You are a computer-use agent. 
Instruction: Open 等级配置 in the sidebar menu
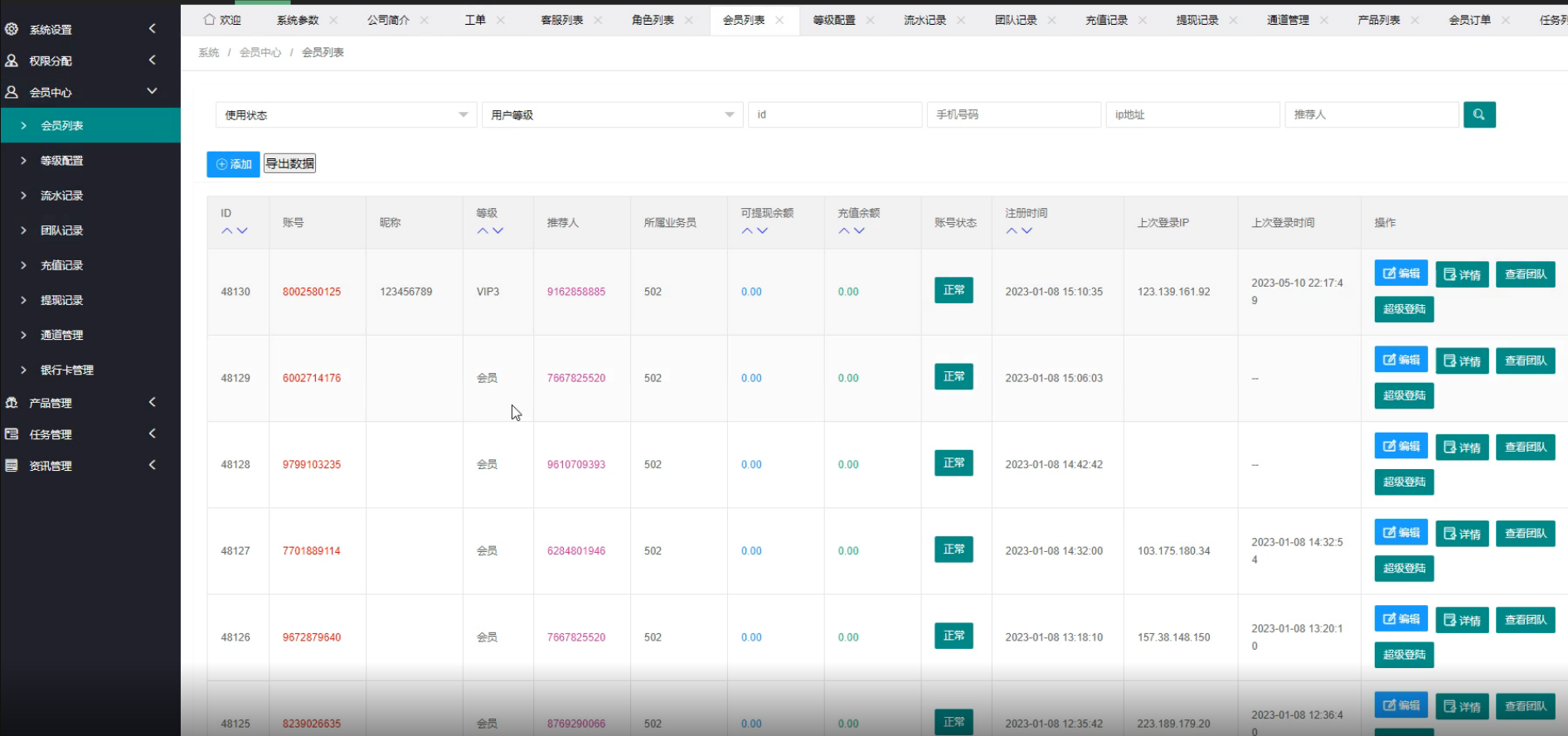pyautogui.click(x=62, y=161)
